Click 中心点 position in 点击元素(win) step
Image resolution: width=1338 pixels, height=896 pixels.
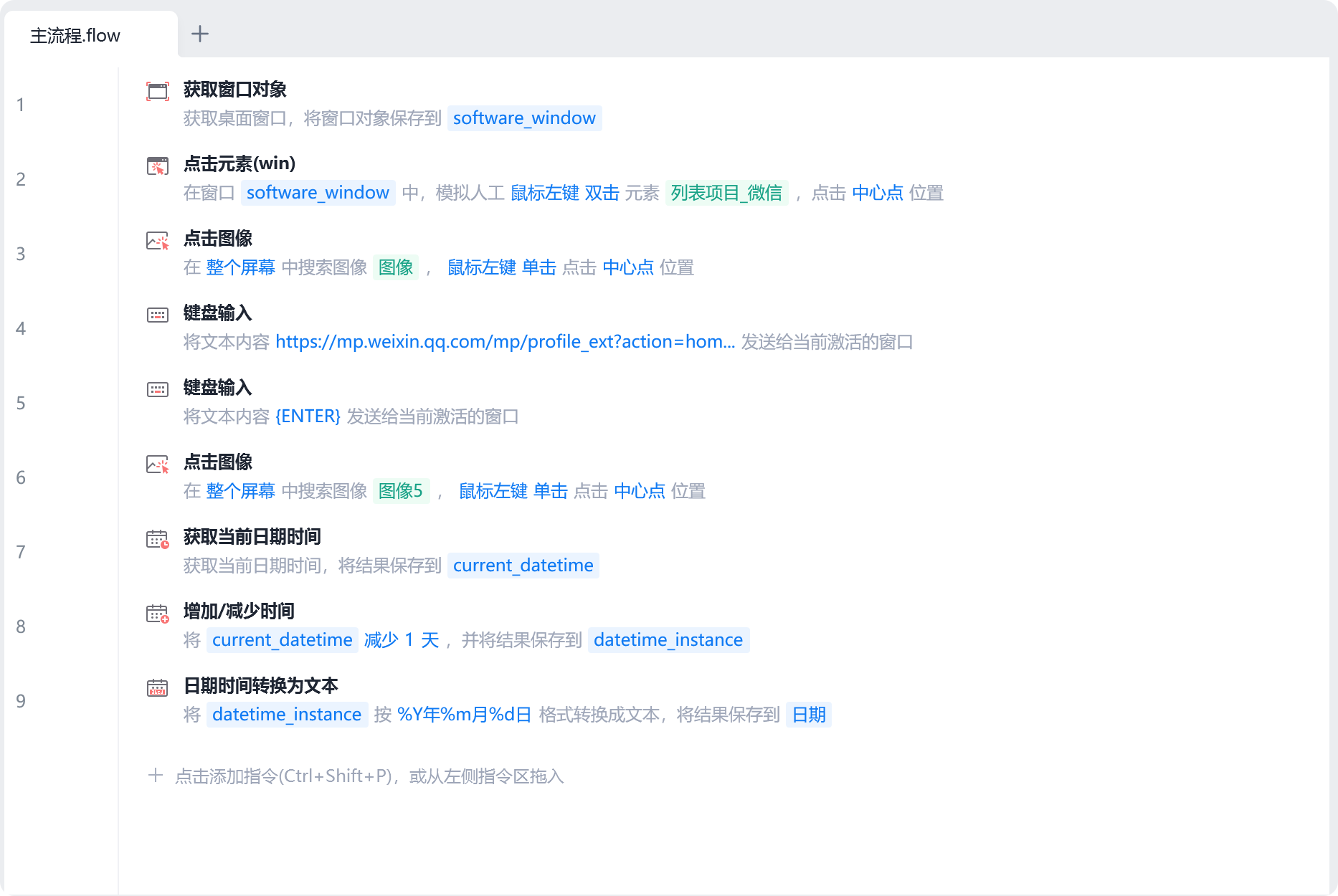[x=878, y=193]
